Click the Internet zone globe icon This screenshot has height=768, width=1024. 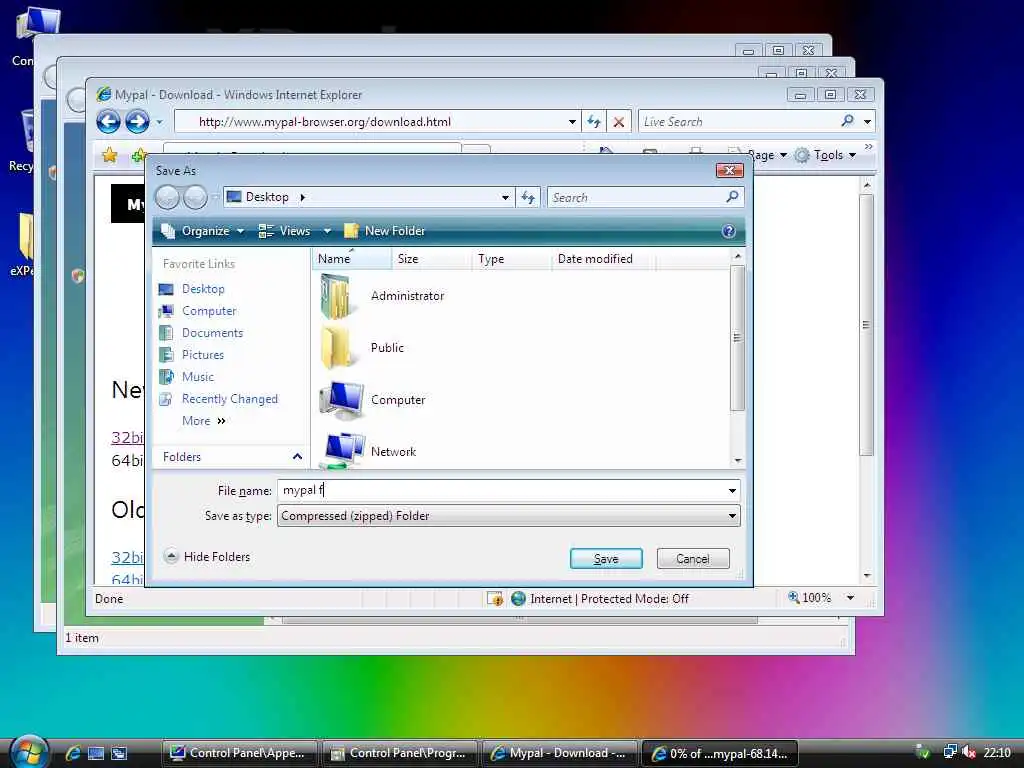(519, 598)
